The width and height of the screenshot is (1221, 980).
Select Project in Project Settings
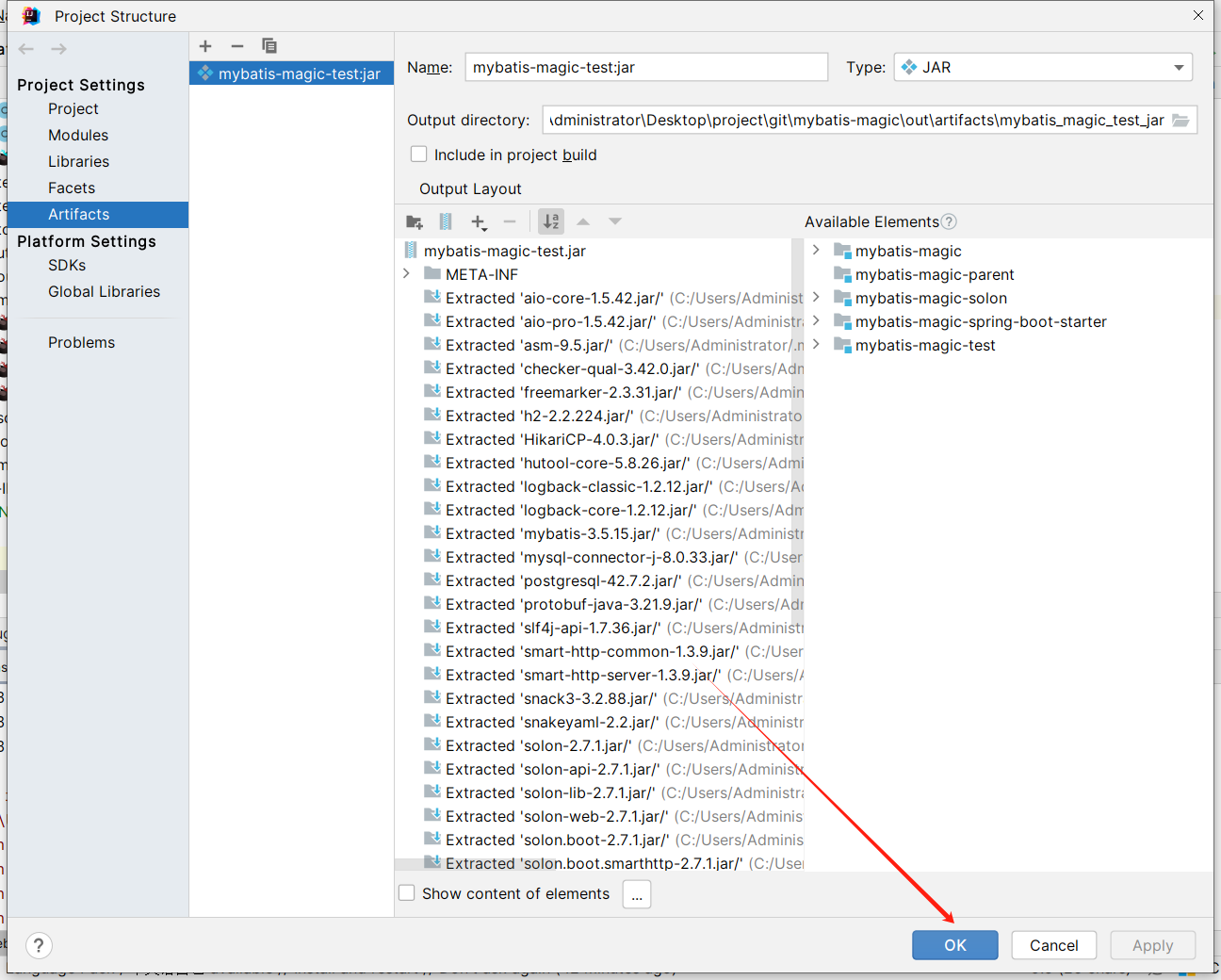coord(73,109)
